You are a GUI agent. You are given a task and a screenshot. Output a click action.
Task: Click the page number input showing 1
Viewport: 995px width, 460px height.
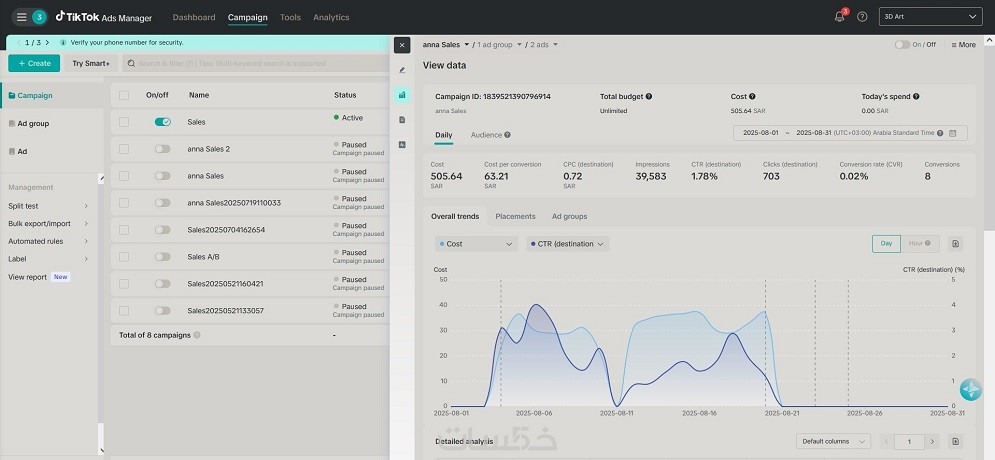tap(909, 441)
